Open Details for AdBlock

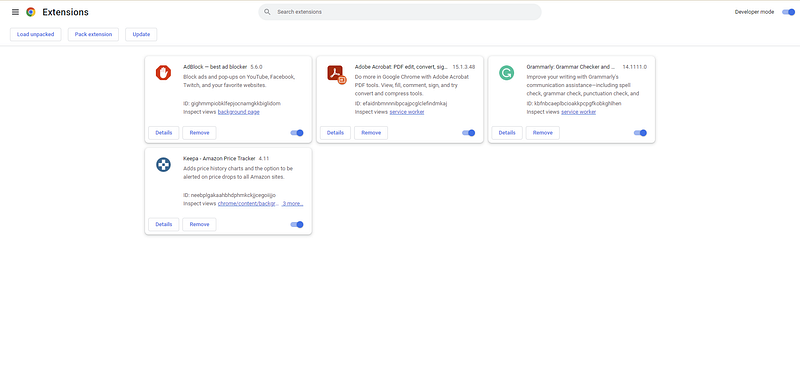coord(164,133)
